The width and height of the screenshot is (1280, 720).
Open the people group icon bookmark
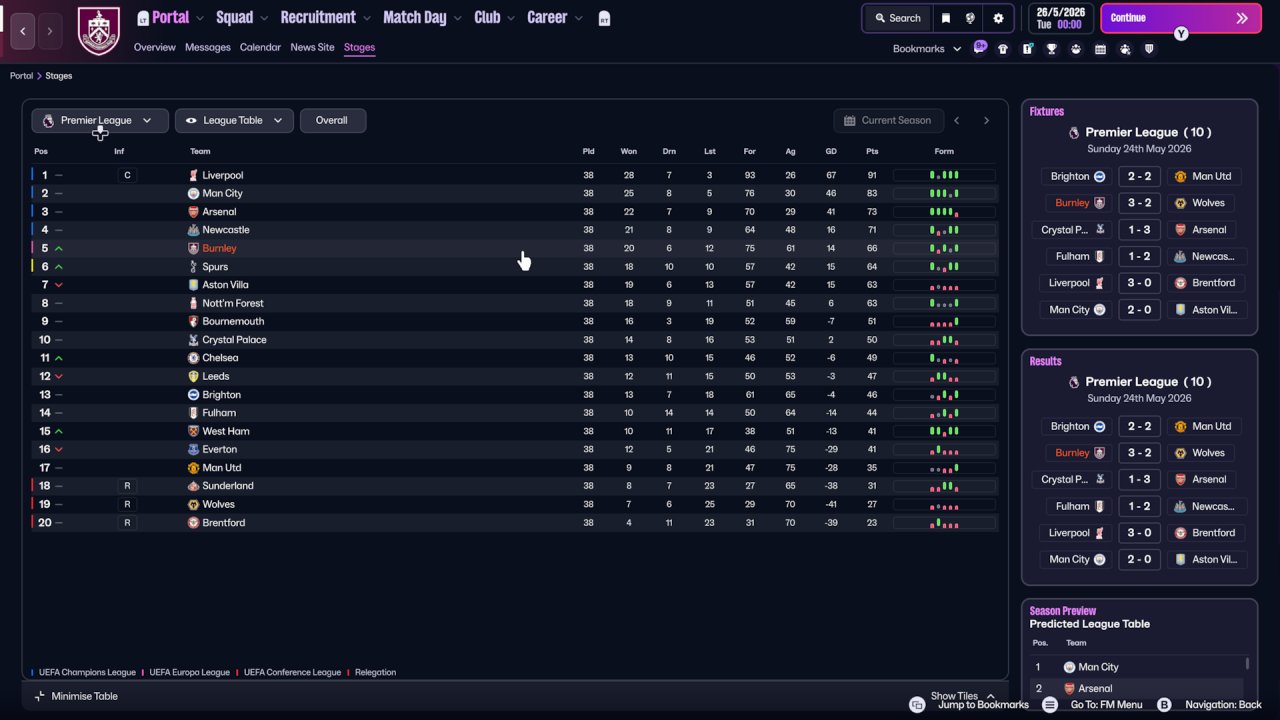1076,49
